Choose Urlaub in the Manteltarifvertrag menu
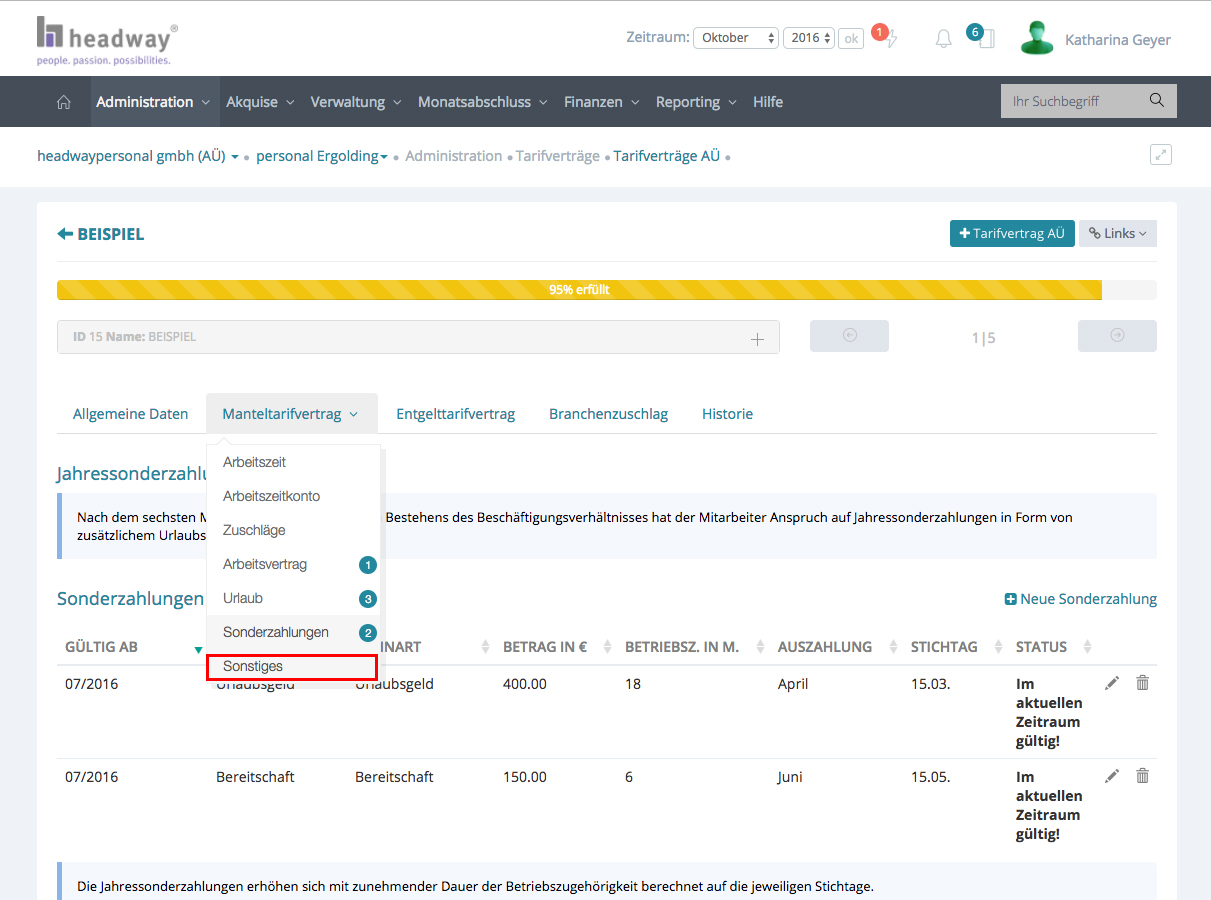 (243, 598)
